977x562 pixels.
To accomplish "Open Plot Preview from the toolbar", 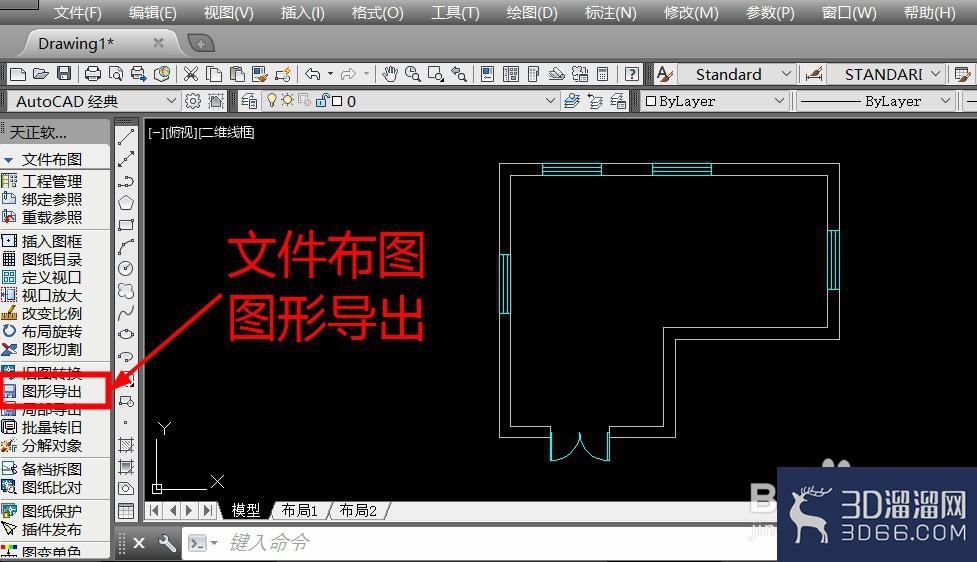I will click(116, 74).
